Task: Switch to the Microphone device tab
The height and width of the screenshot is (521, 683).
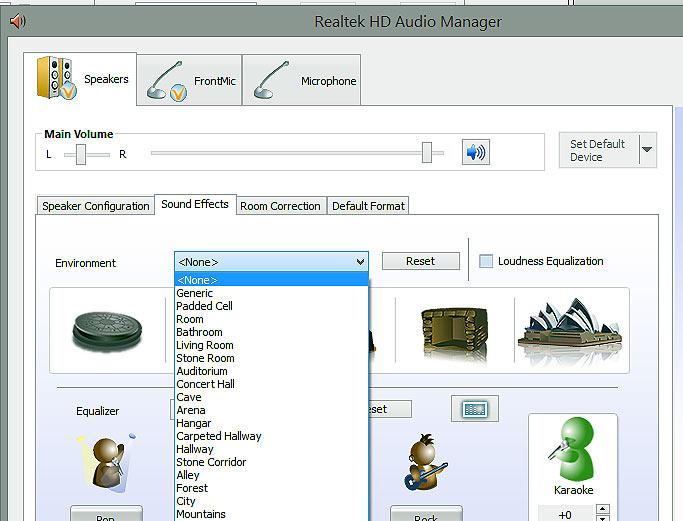Action: pyautogui.click(x=301, y=80)
